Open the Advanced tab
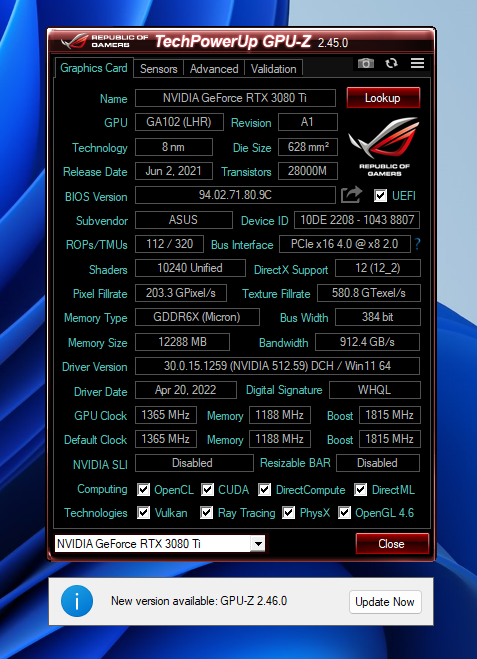Screen dimensions: 477x659 coord(214,69)
